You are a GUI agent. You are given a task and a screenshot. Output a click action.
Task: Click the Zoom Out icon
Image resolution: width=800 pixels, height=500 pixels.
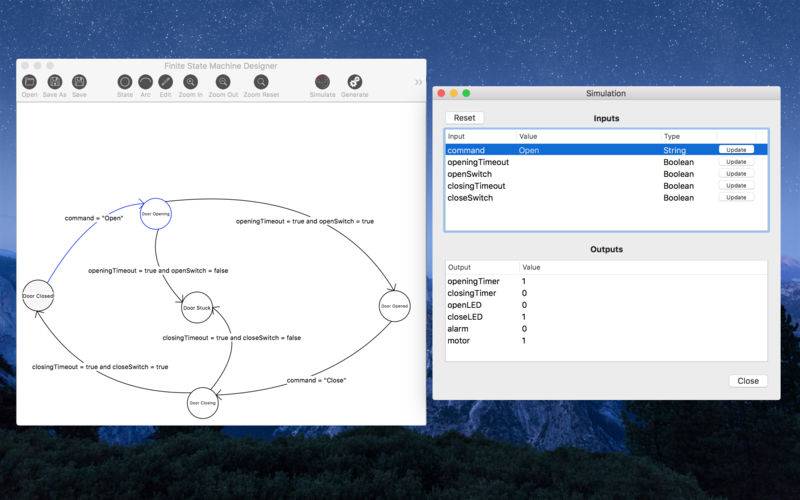[223, 82]
